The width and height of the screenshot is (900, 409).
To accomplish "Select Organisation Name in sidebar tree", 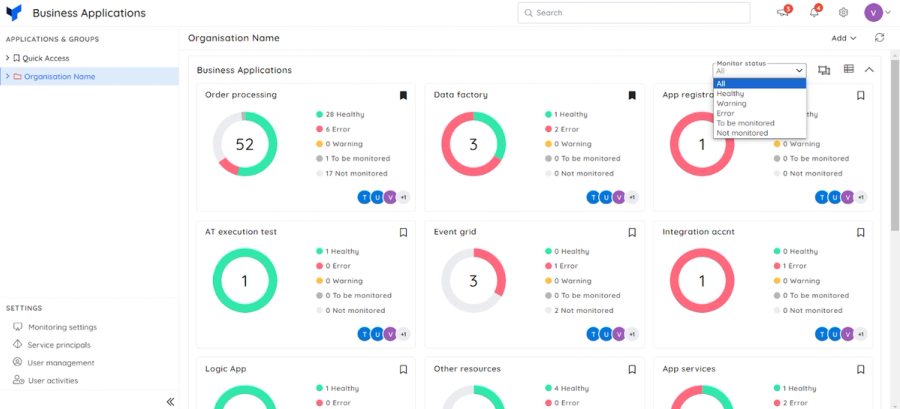I will tap(60, 76).
